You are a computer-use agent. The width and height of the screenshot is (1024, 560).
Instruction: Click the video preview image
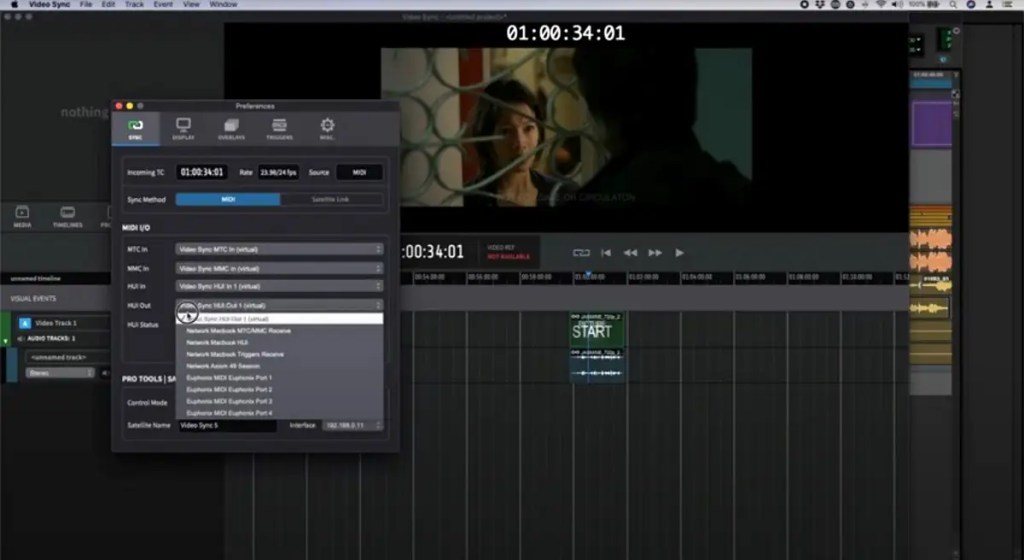tap(566, 127)
